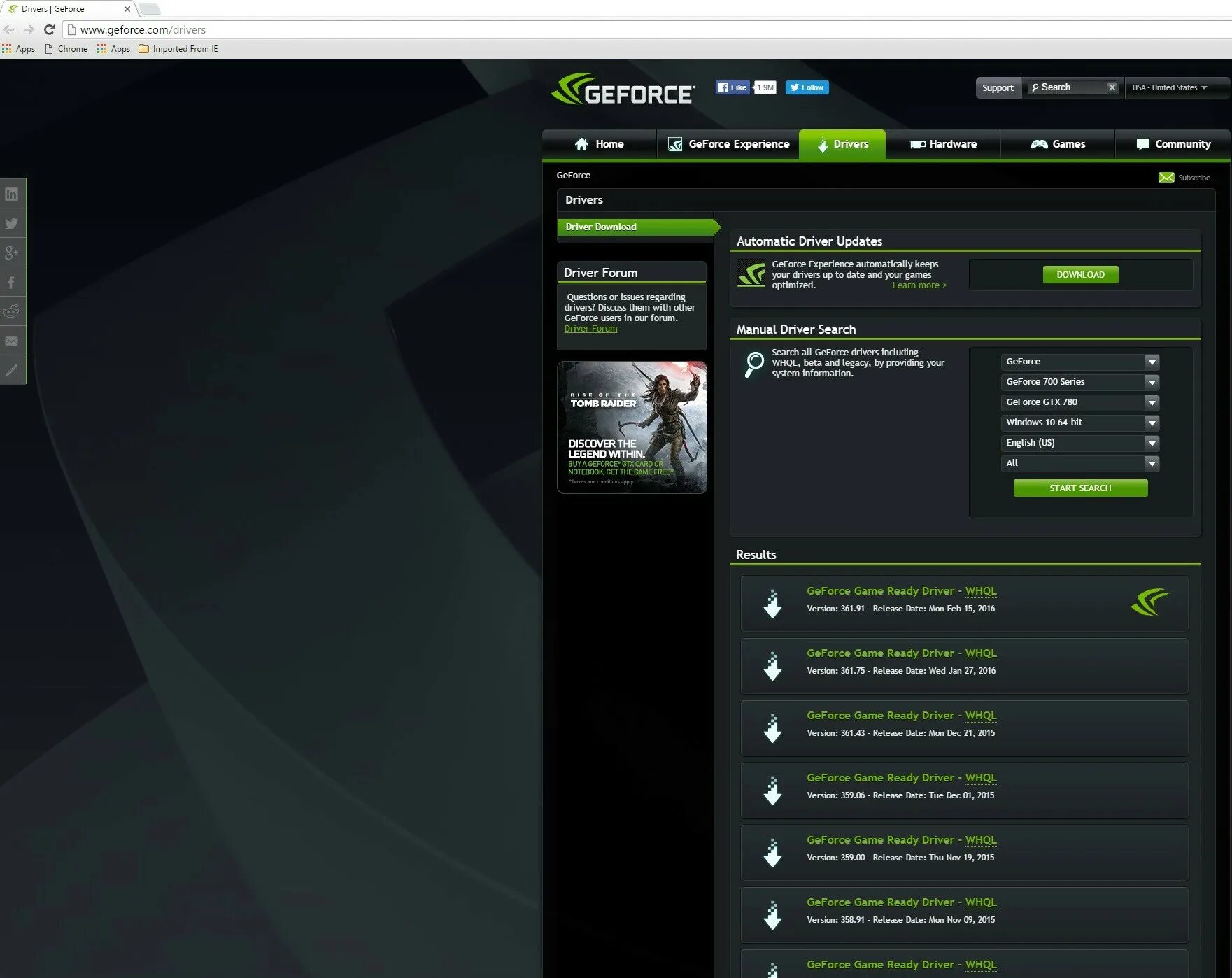Screen dimensions: 1232x978
Task: Open the Chrome bookmark in bookmarks bar
Action: [66, 49]
